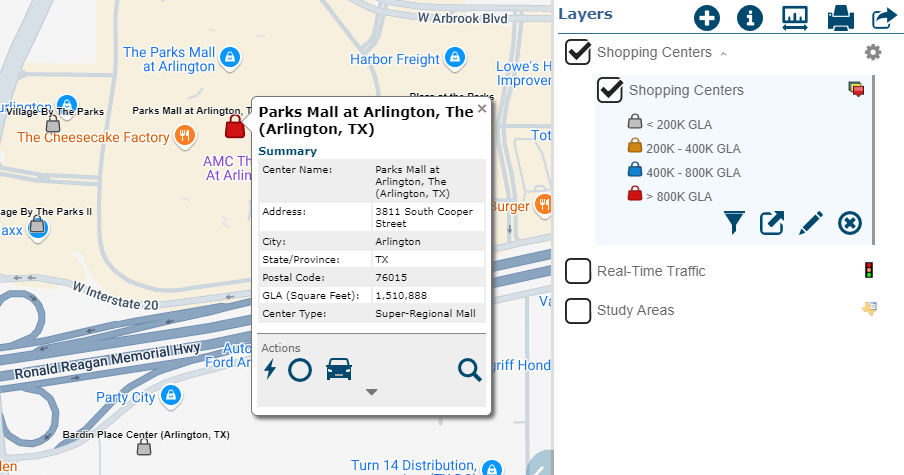Viewport: 904px width, 475px height.
Task: Click the printer icon in Layers header
Action: [840, 18]
